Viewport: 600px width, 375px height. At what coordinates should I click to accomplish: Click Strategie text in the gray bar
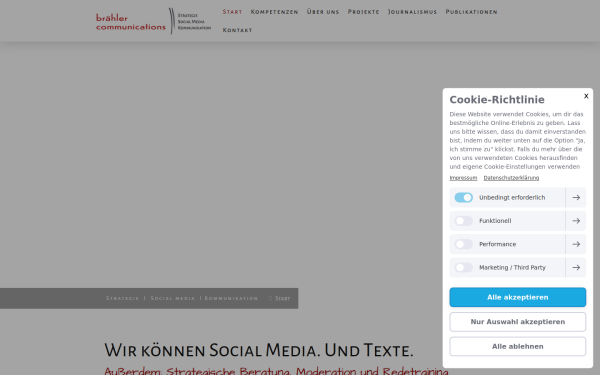(x=122, y=298)
